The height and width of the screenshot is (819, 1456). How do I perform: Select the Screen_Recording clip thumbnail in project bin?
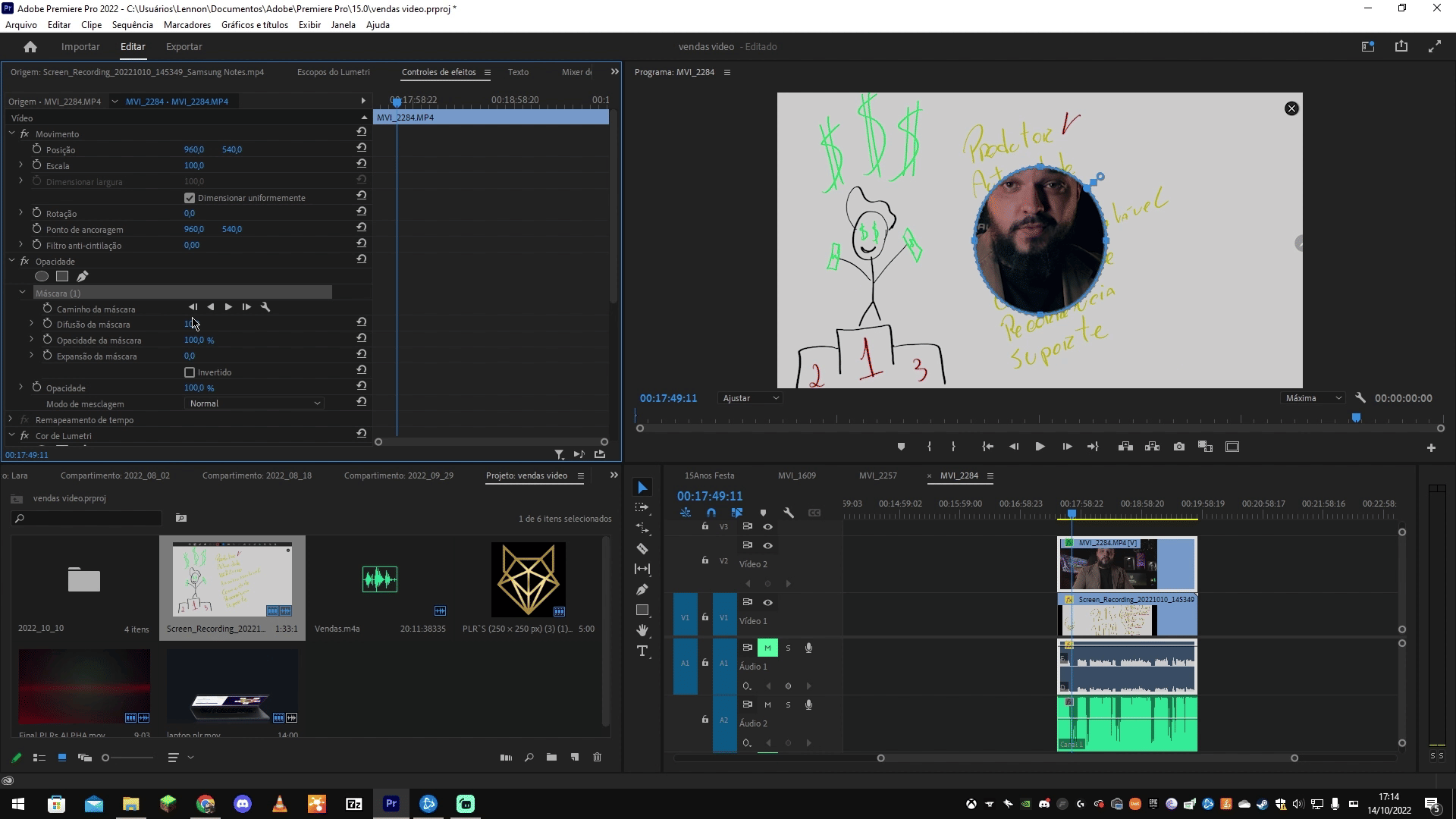[x=232, y=579]
